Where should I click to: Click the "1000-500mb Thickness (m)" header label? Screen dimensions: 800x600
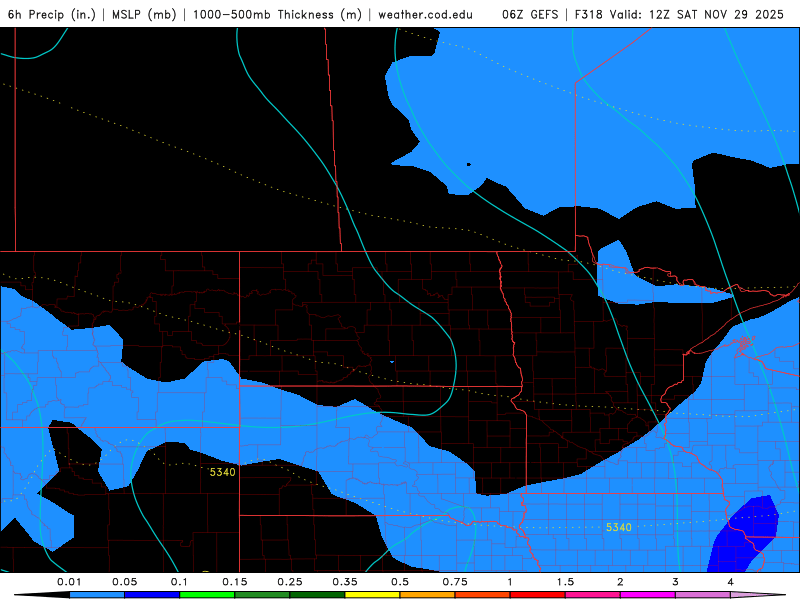[277, 14]
